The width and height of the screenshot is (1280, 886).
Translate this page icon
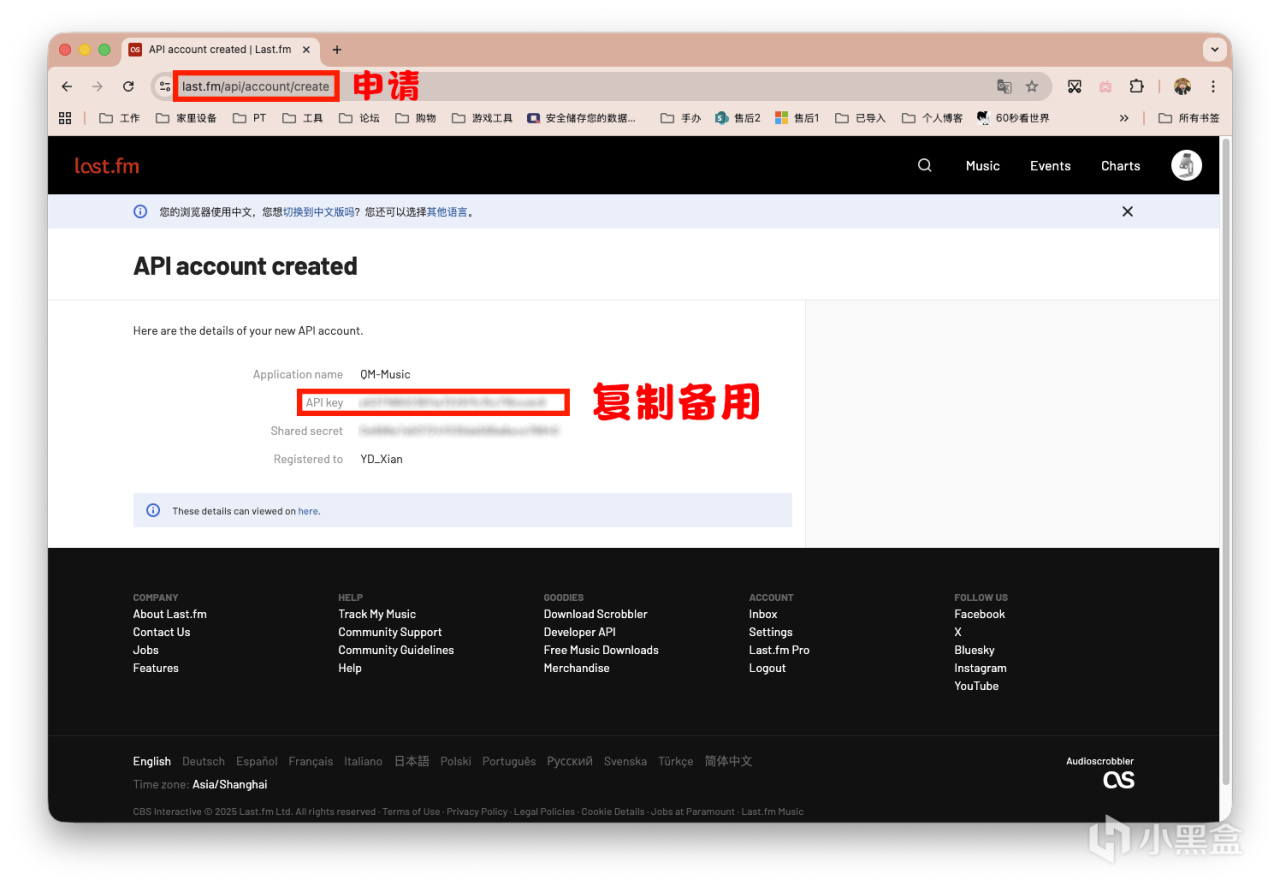coord(1004,87)
